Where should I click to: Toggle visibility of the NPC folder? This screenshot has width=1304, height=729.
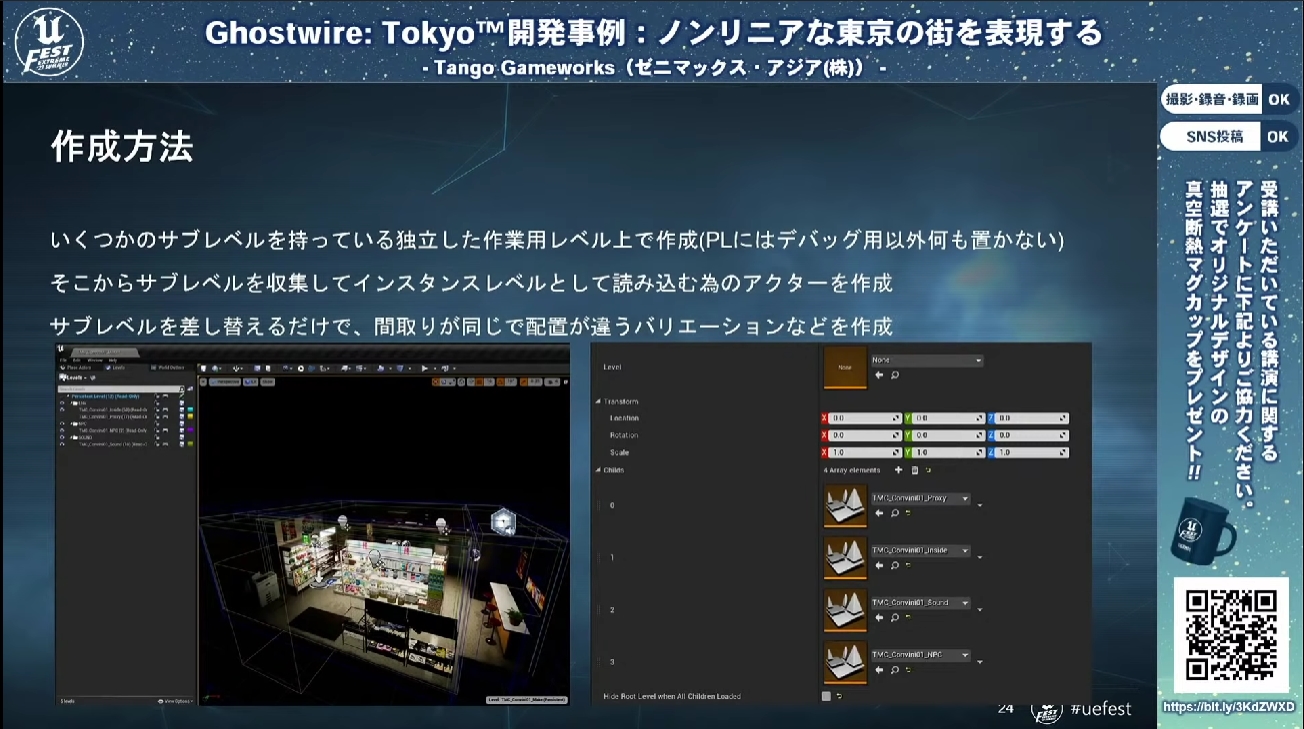click(62, 423)
